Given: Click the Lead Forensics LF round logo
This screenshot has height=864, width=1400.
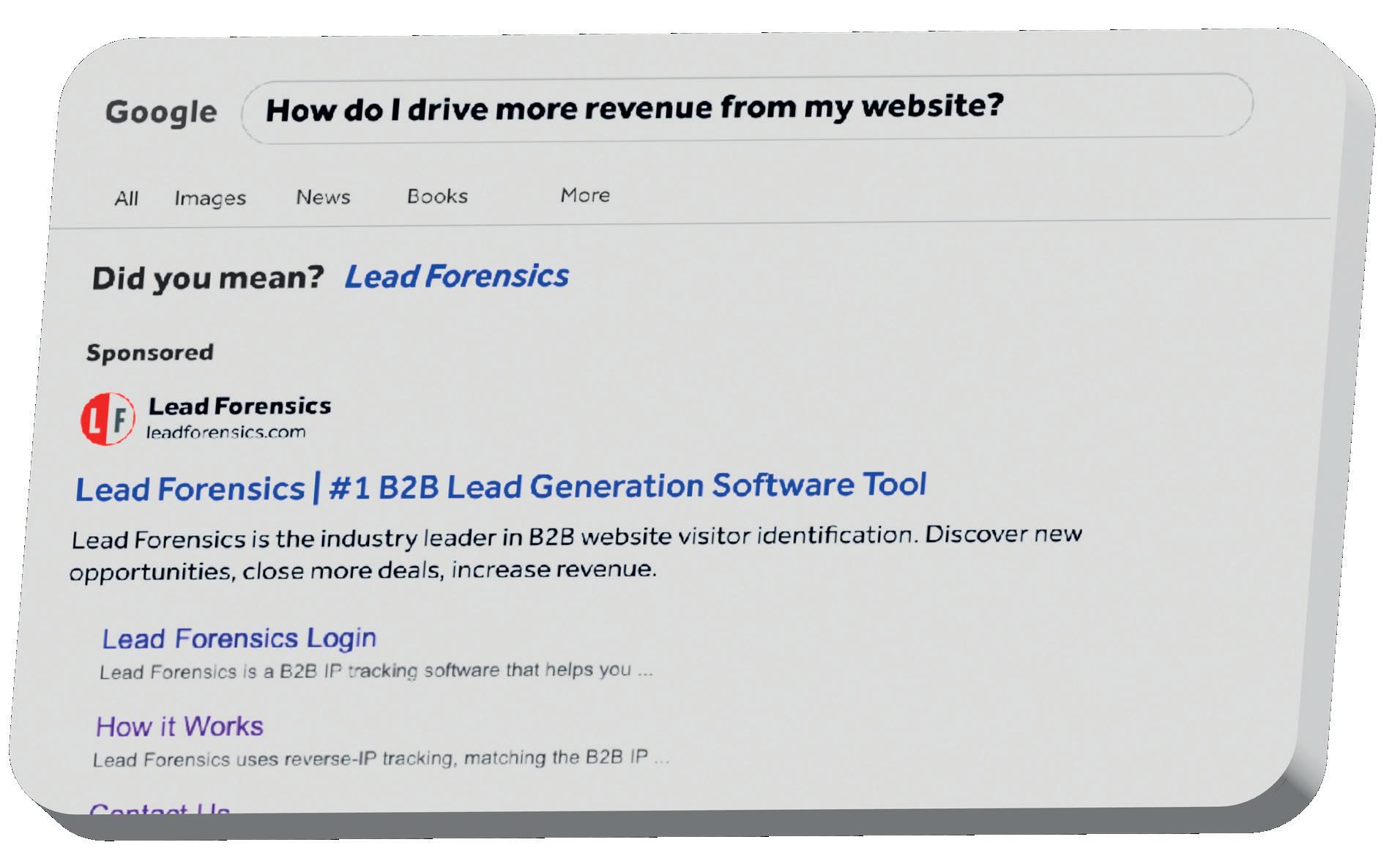Looking at the screenshot, I should tap(108, 419).
